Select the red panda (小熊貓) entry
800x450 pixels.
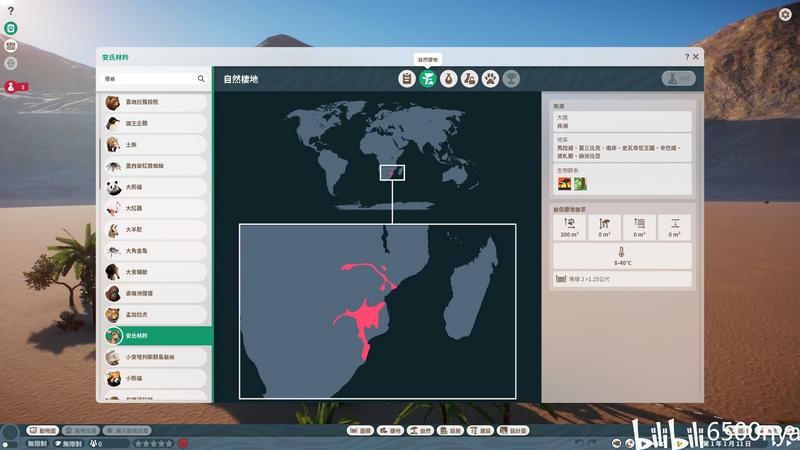pyautogui.click(x=156, y=379)
